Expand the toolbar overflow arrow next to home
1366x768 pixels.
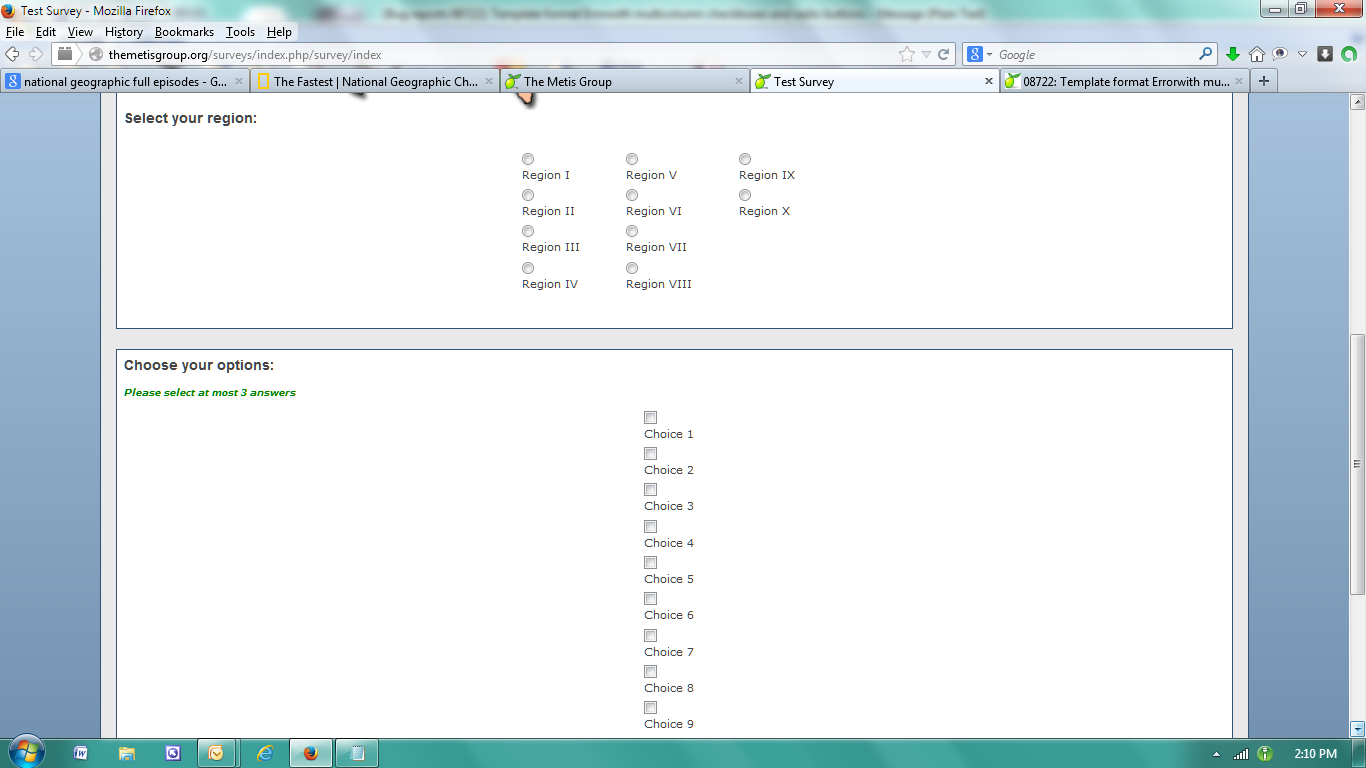point(1302,54)
